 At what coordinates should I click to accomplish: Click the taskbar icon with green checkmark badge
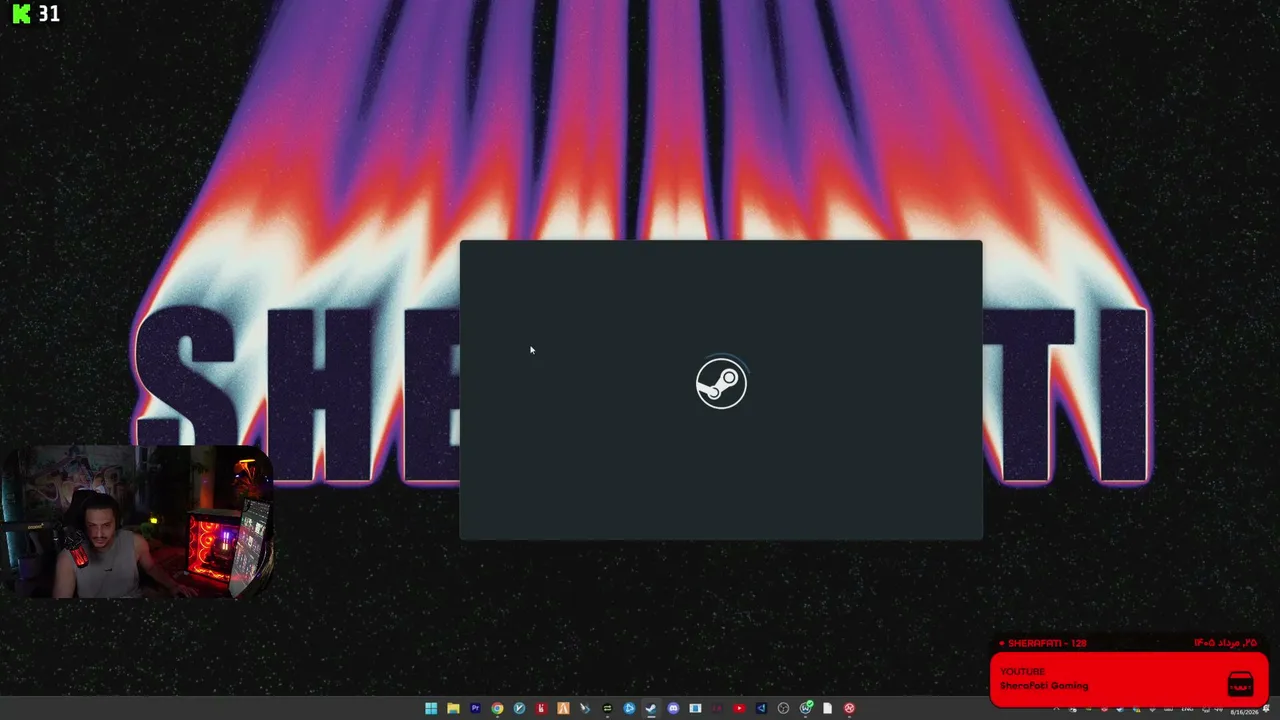tap(806, 708)
